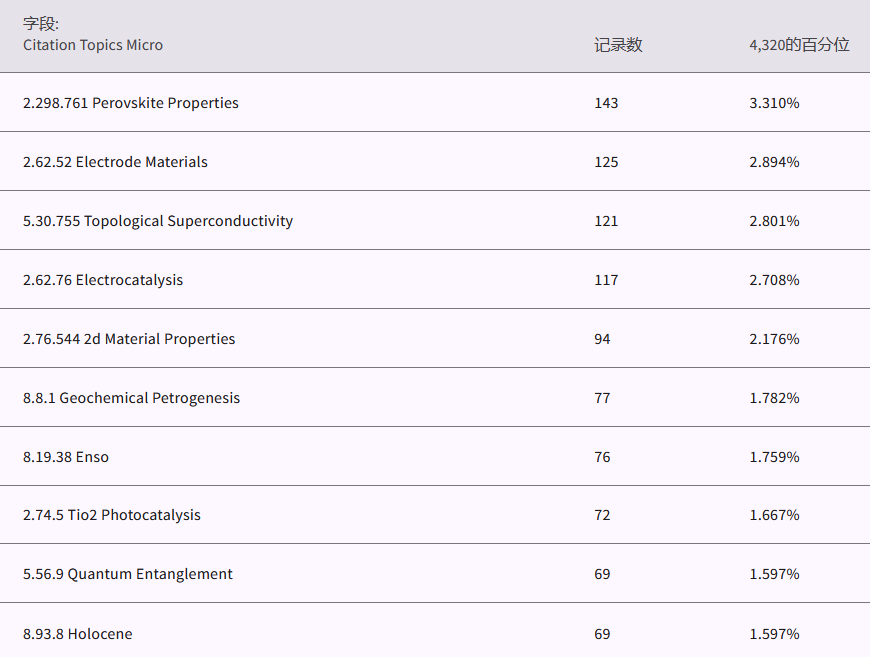Select the Holocene topic name
Image resolution: width=870 pixels, height=657 pixels.
(78, 634)
